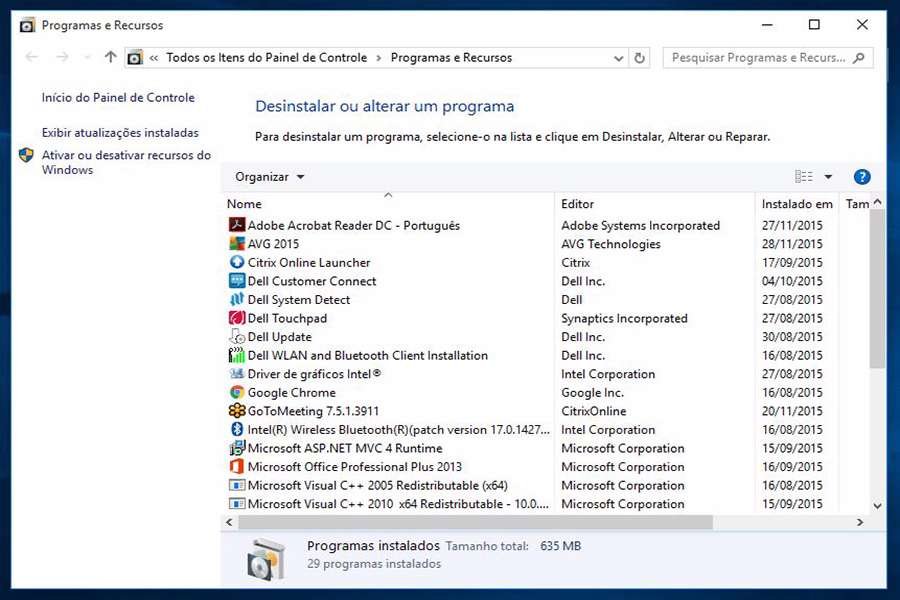Open the help question mark button
This screenshot has height=600, width=900.
862,177
